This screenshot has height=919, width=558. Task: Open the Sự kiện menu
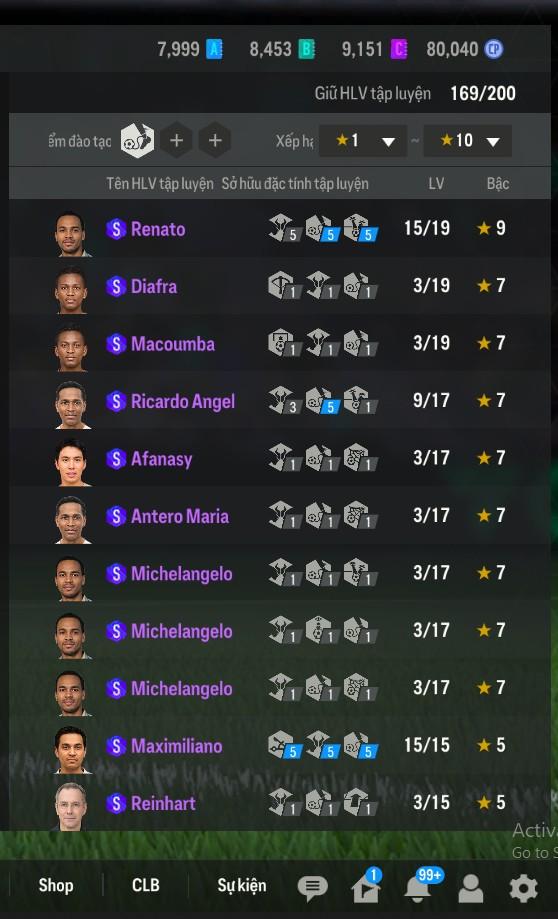pos(241,885)
